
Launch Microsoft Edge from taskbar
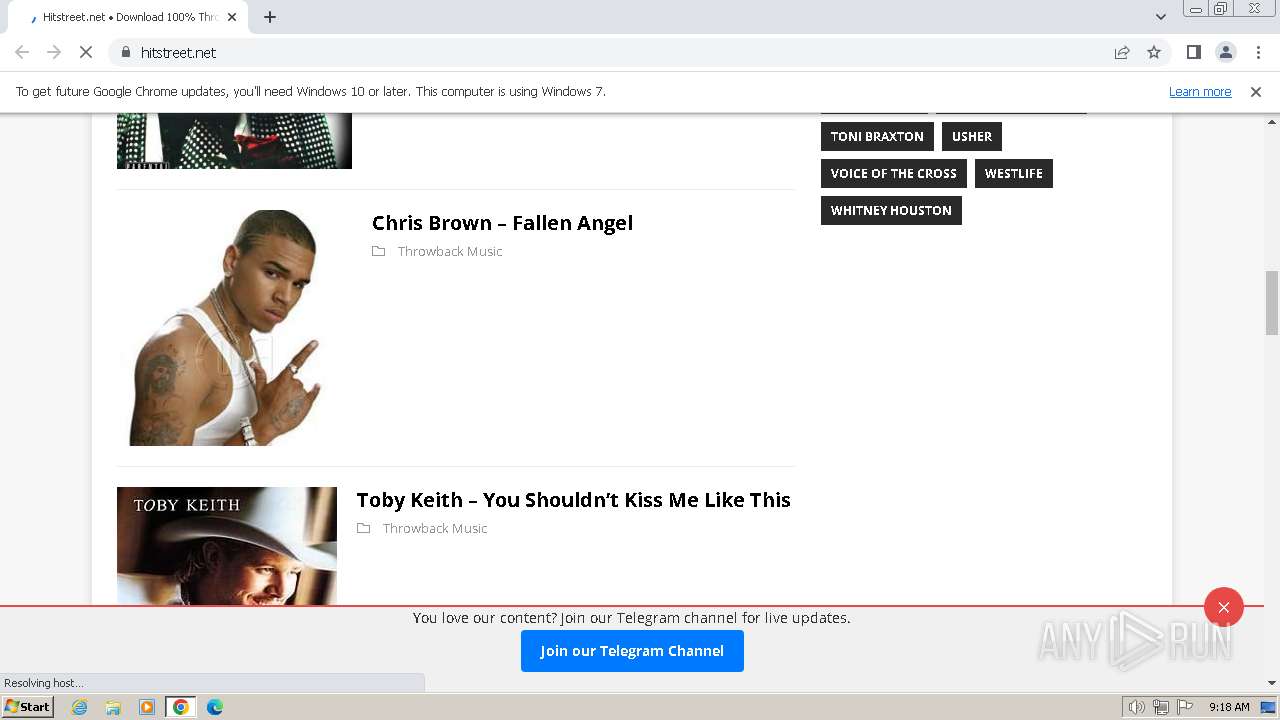point(215,707)
